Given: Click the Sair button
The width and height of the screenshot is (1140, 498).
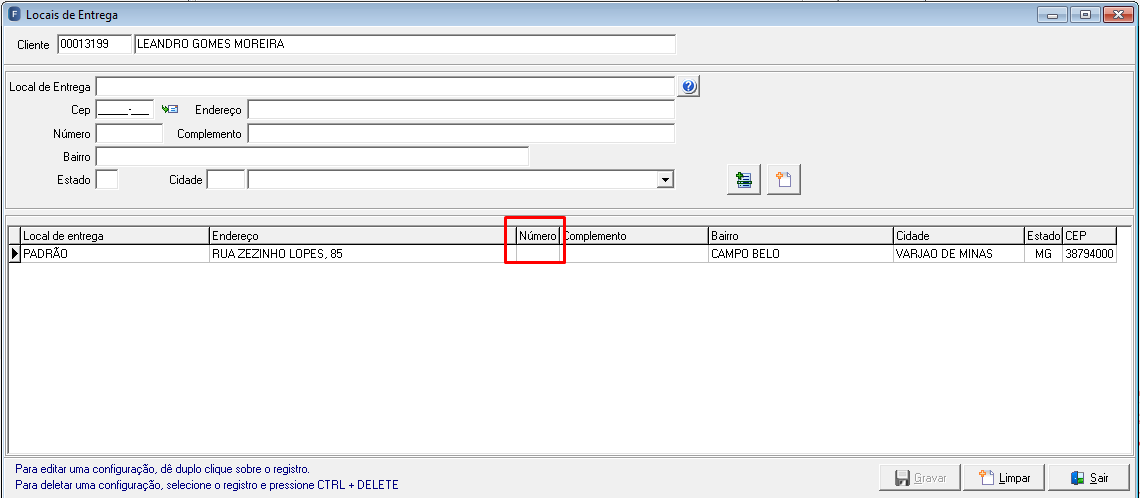Looking at the screenshot, I should (x=1089, y=478).
